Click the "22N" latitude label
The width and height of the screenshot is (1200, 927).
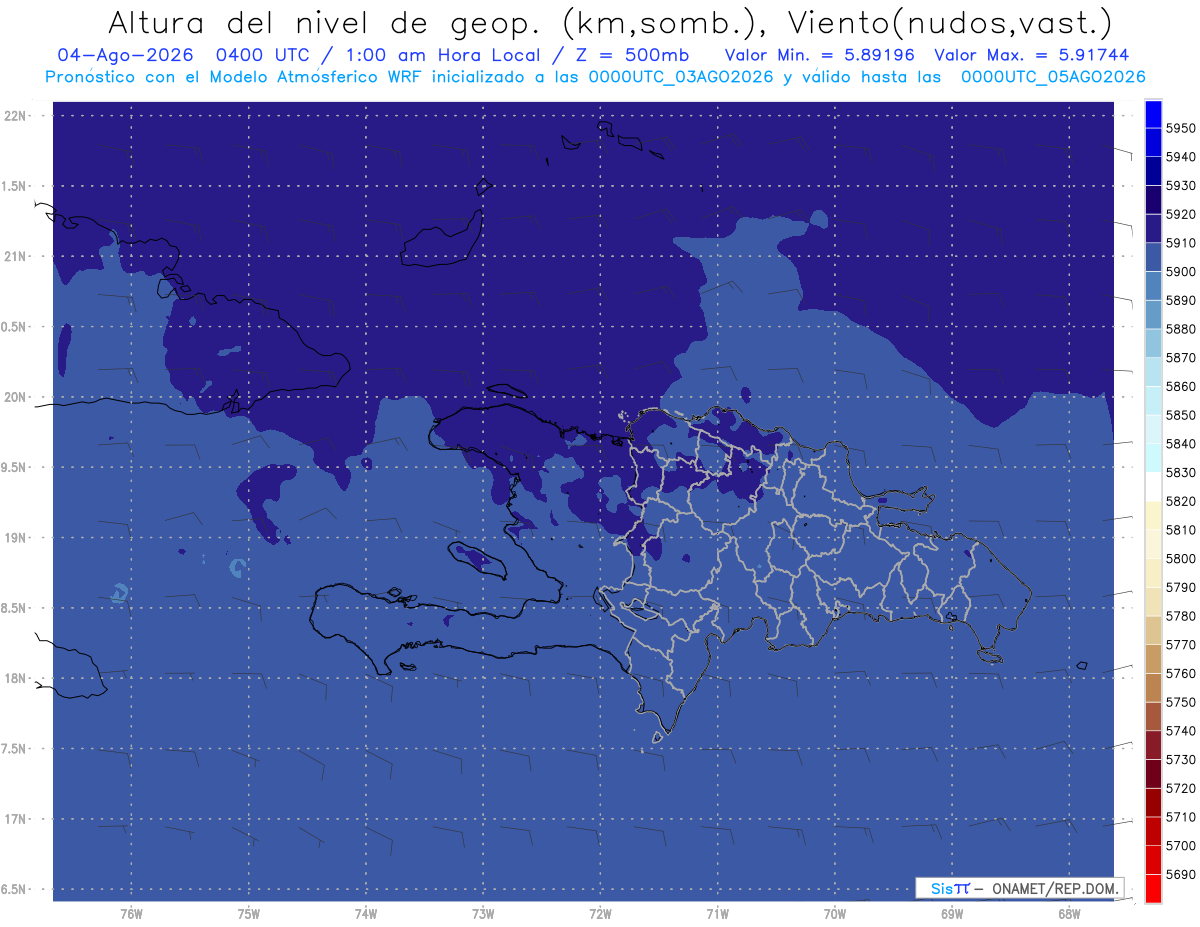(15, 116)
